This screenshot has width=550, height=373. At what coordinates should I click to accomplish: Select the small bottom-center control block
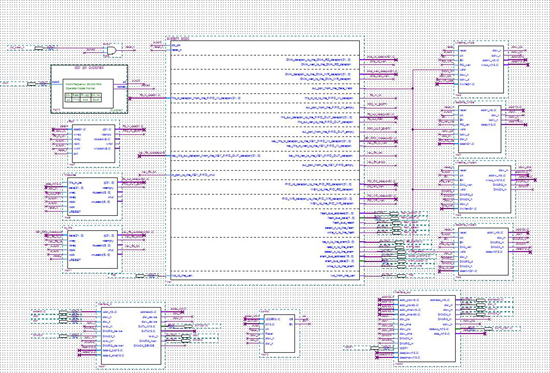(279, 334)
